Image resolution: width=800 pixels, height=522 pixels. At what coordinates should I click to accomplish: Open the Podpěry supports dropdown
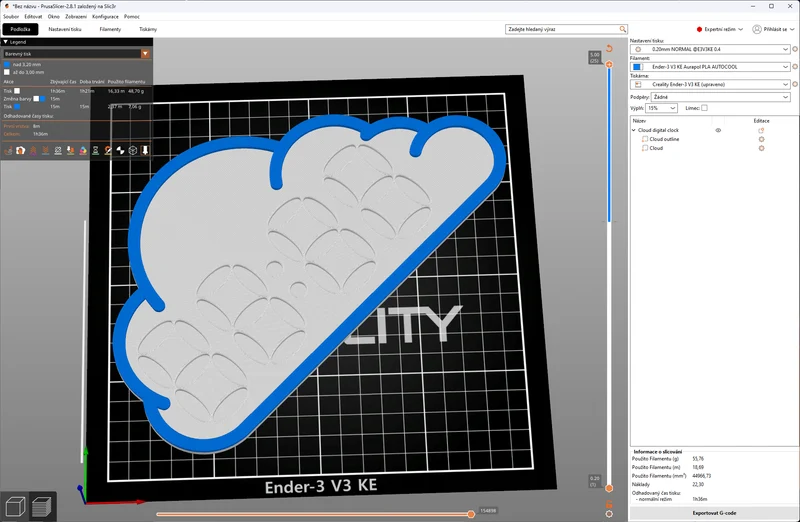[x=720, y=97]
